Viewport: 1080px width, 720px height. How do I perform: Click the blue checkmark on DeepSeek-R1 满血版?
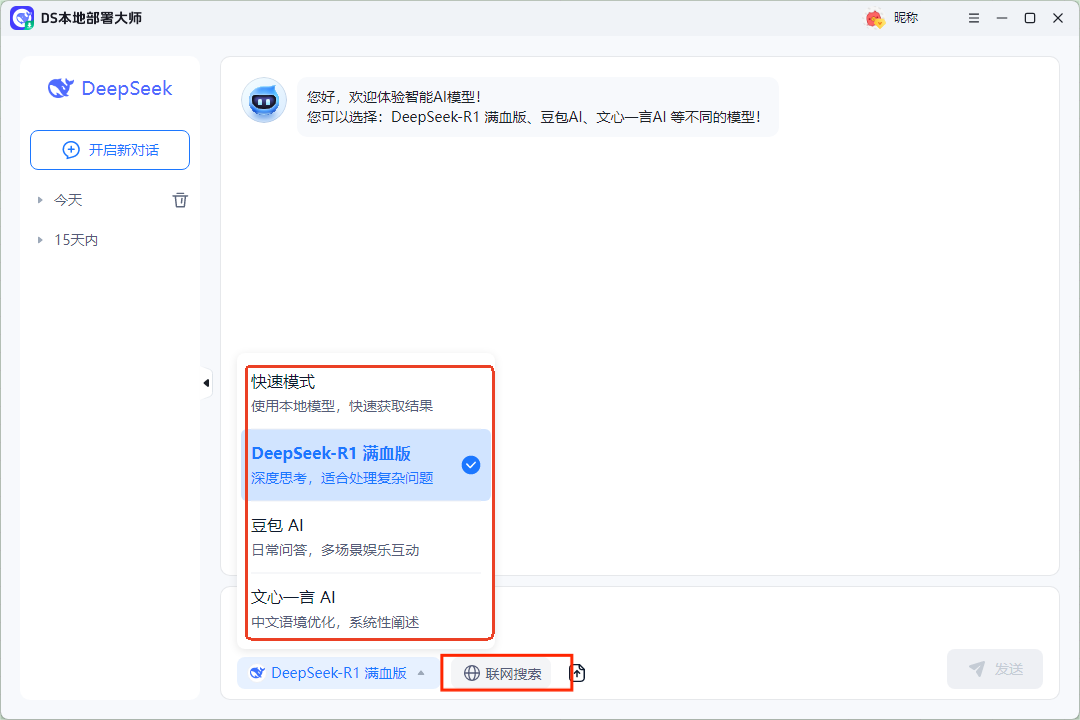(x=471, y=465)
